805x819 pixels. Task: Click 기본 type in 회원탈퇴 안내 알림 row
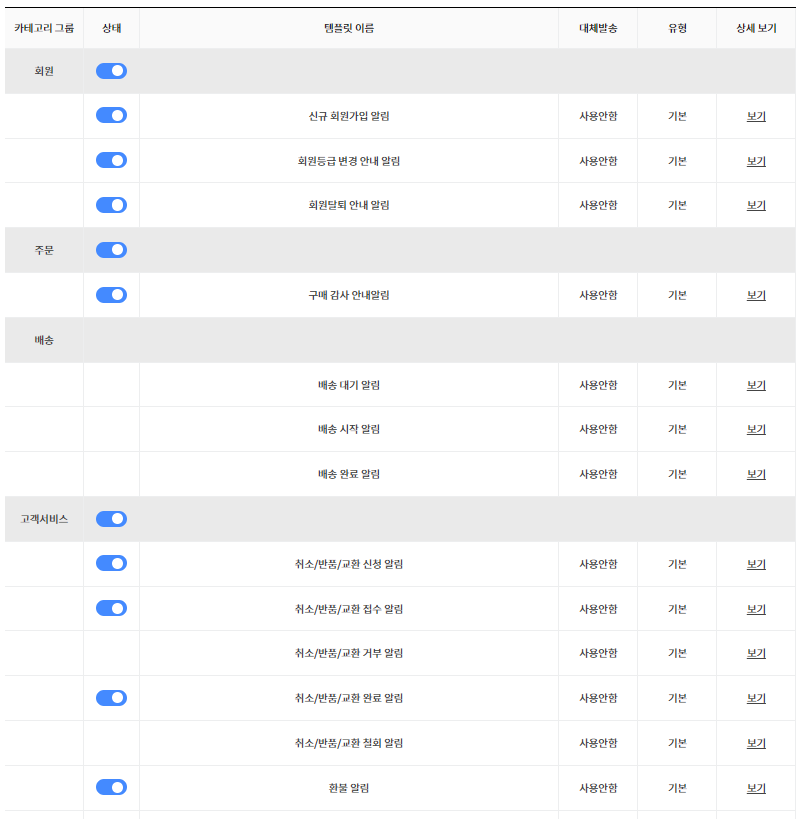point(677,205)
